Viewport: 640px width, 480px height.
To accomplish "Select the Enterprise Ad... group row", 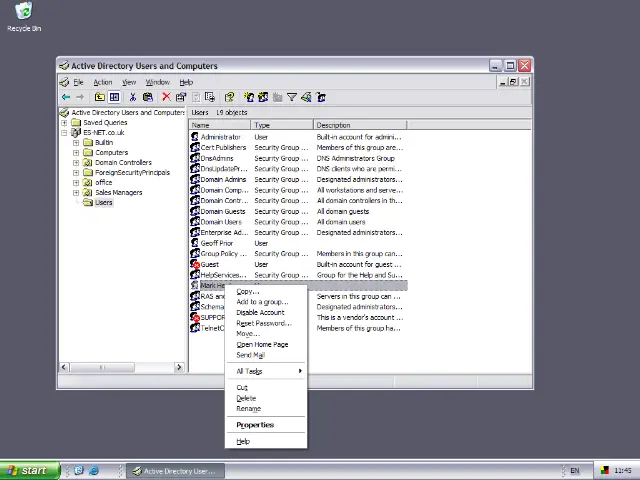I will (298, 233).
